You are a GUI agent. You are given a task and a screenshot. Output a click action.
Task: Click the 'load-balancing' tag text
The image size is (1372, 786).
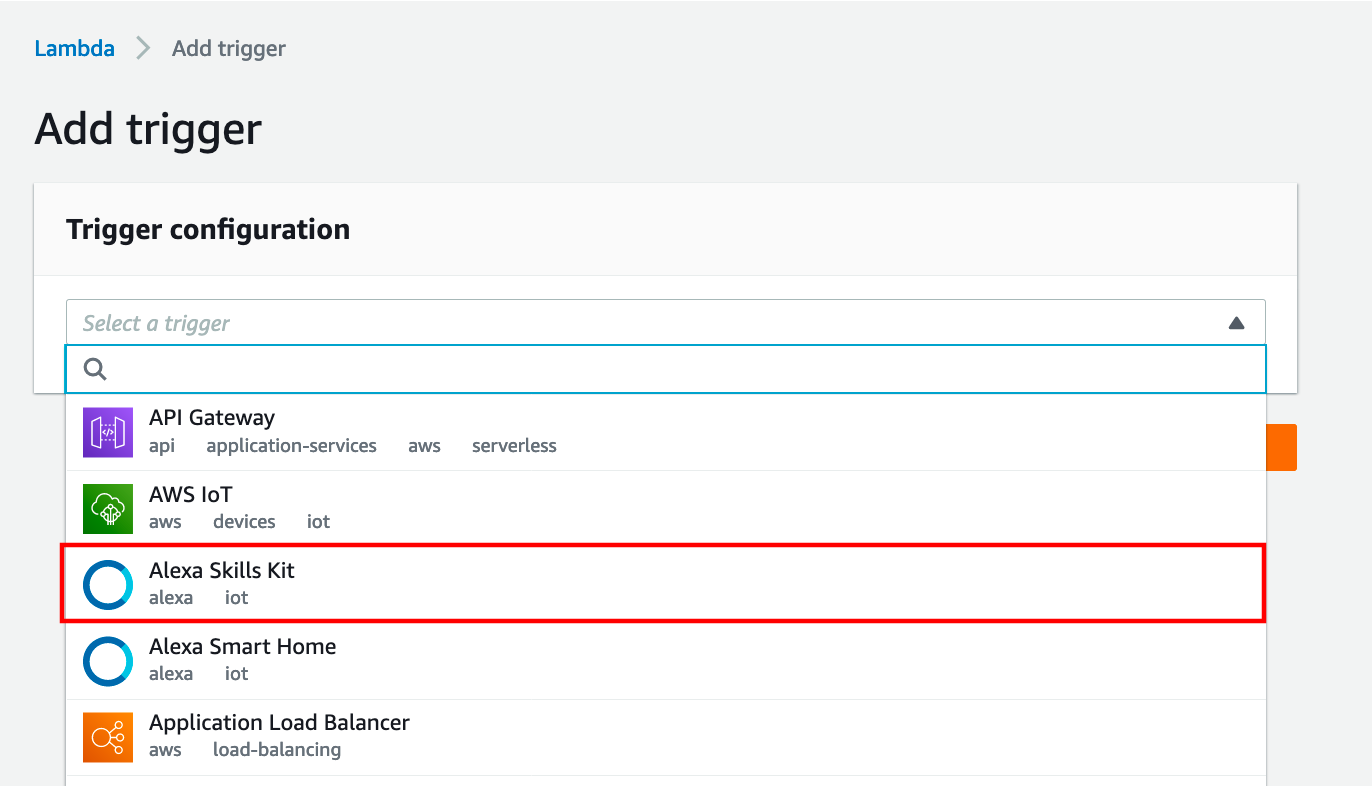point(277,750)
